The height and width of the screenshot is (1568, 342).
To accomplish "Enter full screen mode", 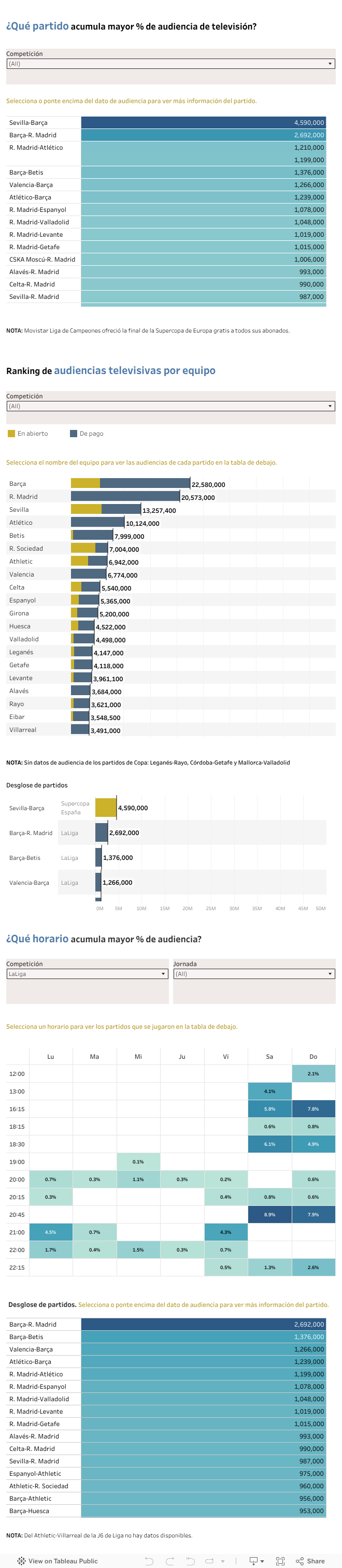I will 280,1561.
